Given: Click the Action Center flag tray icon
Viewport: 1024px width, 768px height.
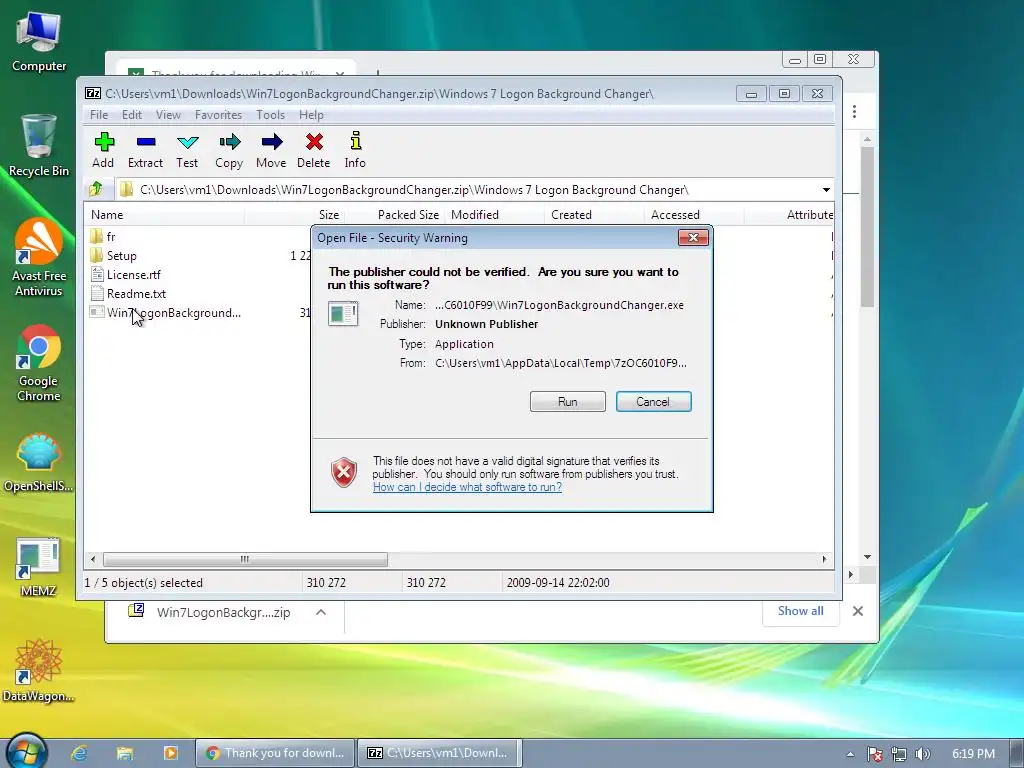Looking at the screenshot, I should 875,754.
